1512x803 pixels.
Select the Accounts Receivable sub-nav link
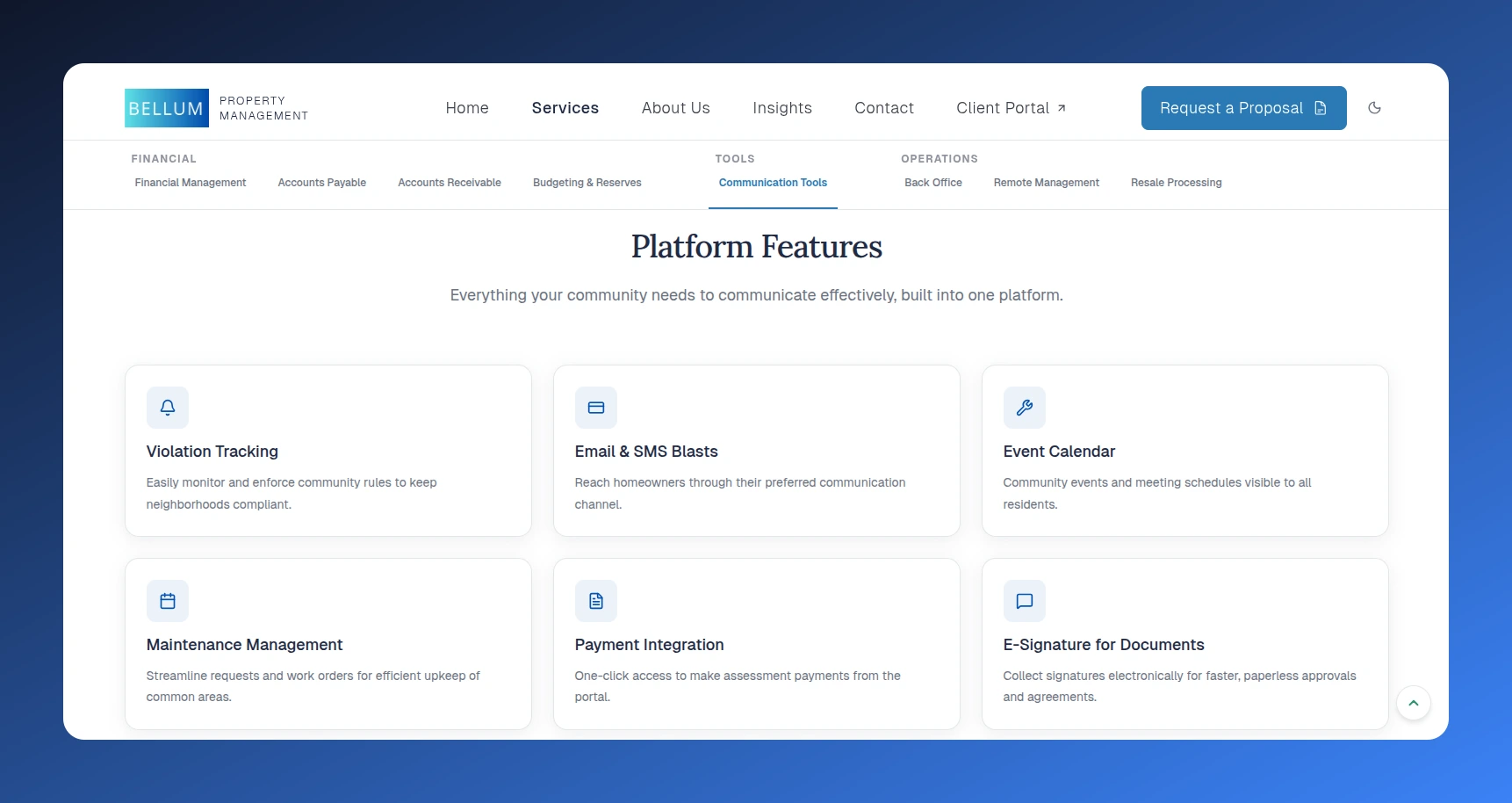coord(450,183)
